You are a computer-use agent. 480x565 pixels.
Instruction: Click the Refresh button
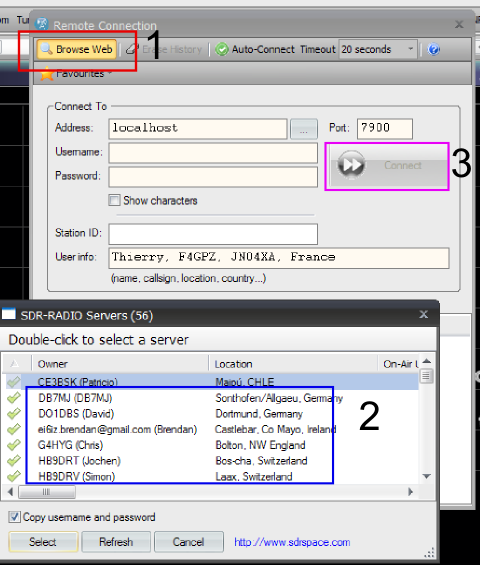116,542
